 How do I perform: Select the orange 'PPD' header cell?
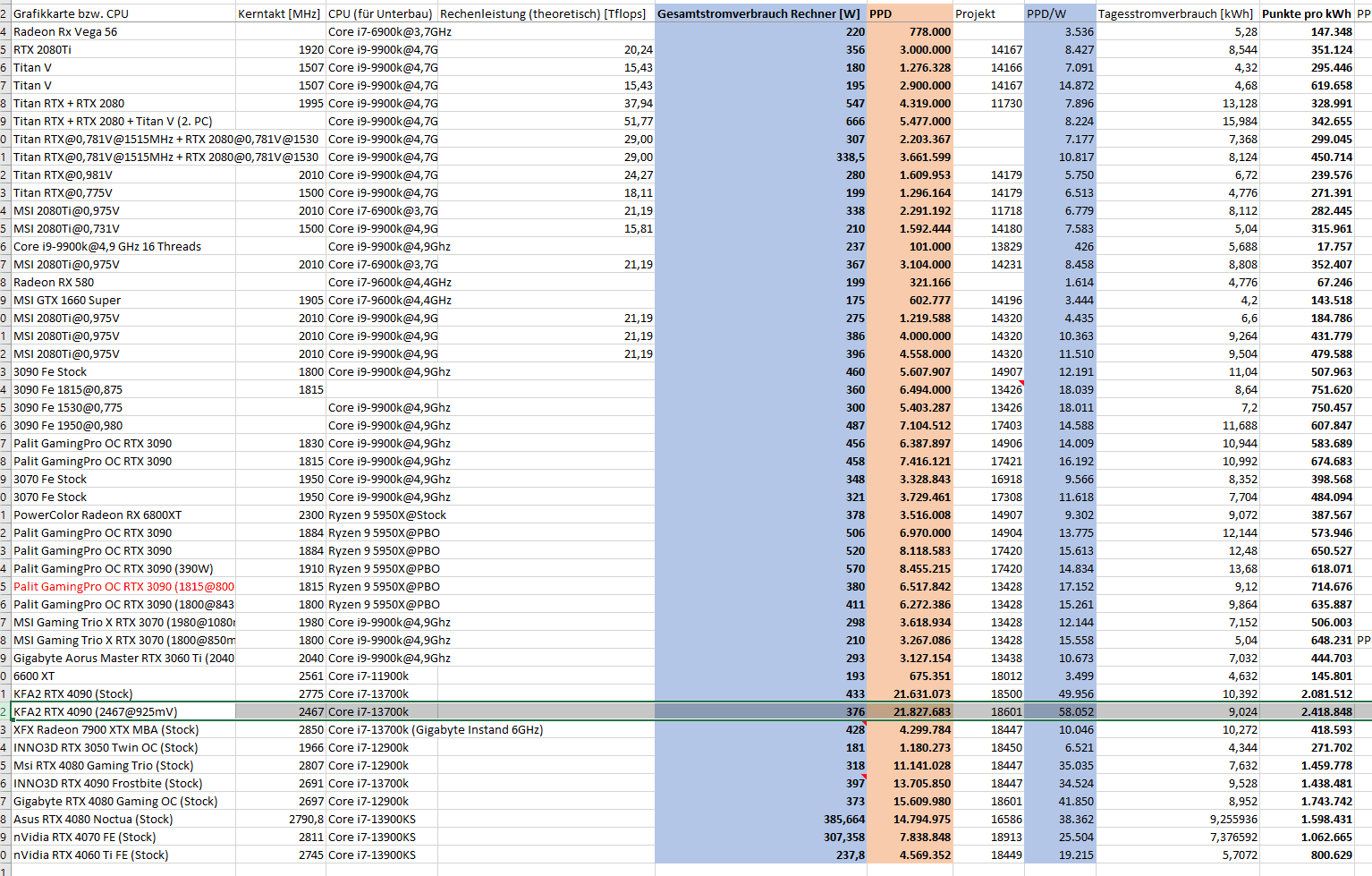[x=910, y=13]
